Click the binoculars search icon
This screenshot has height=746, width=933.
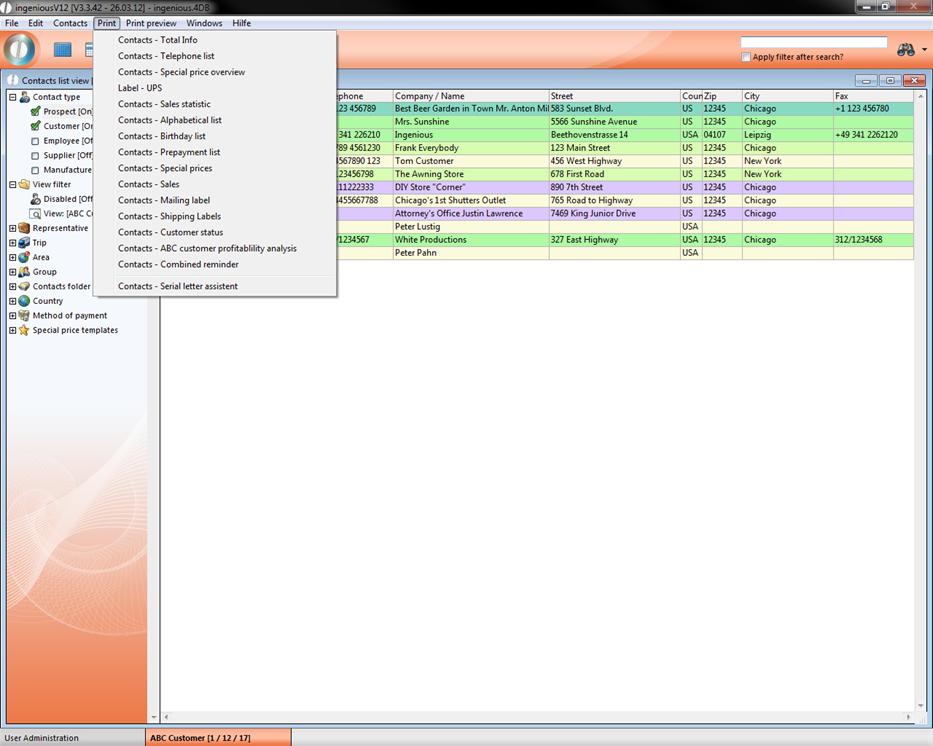(x=905, y=49)
